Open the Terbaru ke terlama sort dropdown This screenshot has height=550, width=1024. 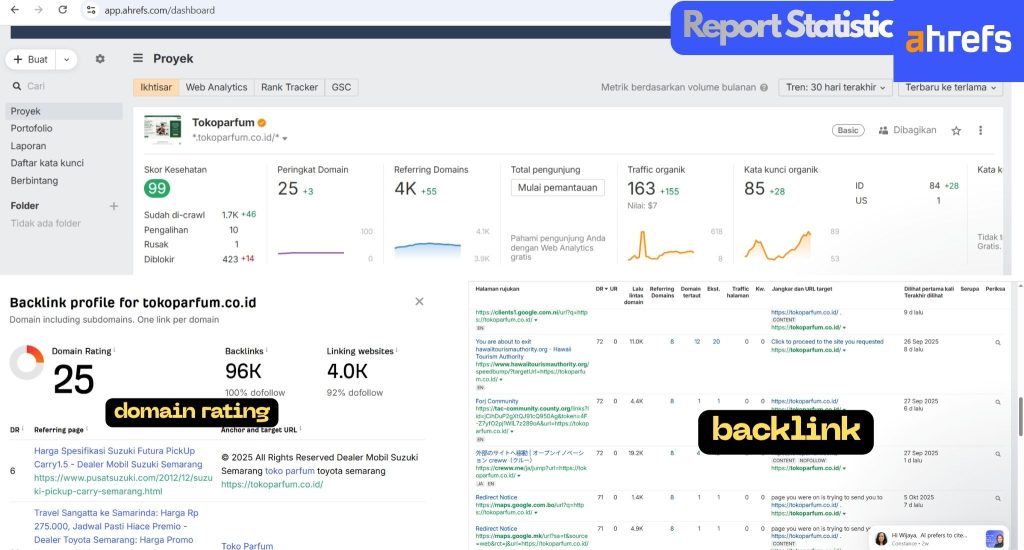[x=950, y=87]
